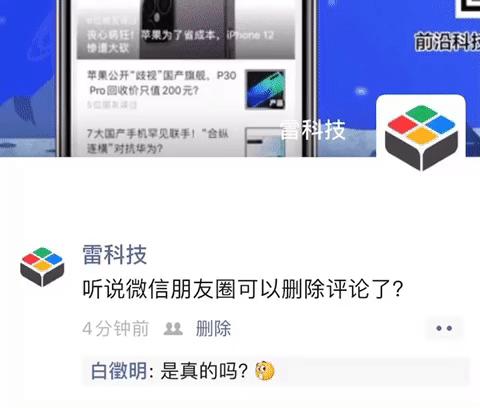Click the P30 Pro article thumbnail

(x=265, y=89)
